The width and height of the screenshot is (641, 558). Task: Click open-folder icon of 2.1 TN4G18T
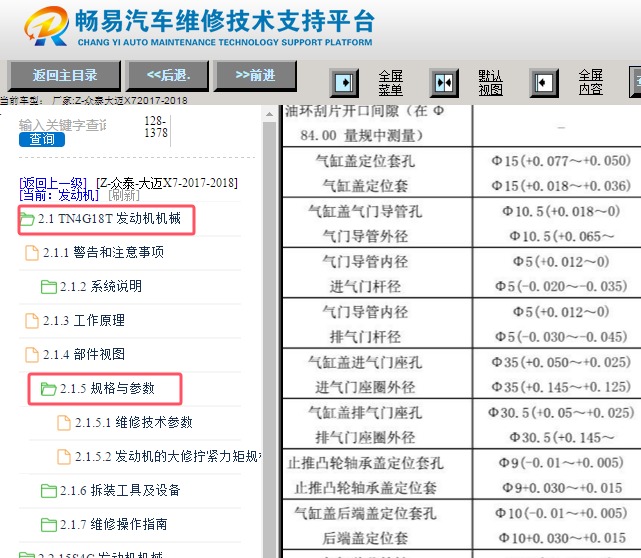pyautogui.click(x=27, y=219)
